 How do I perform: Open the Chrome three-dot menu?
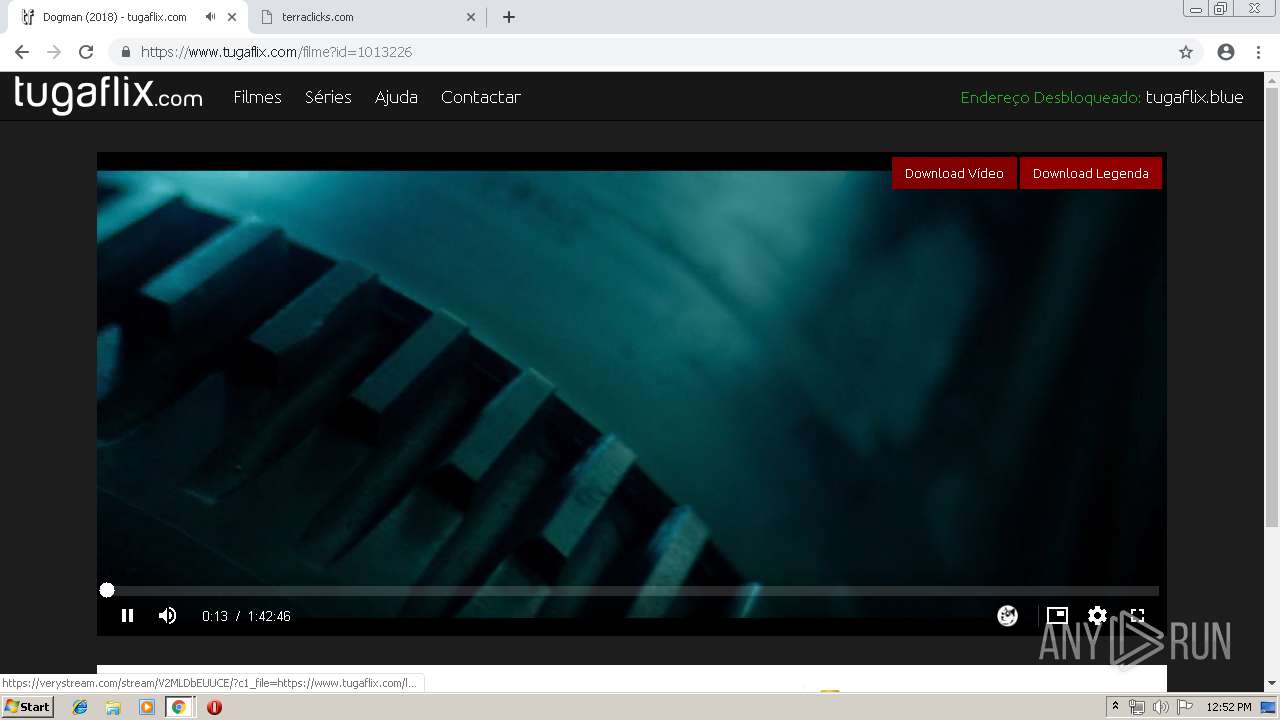point(1257,52)
